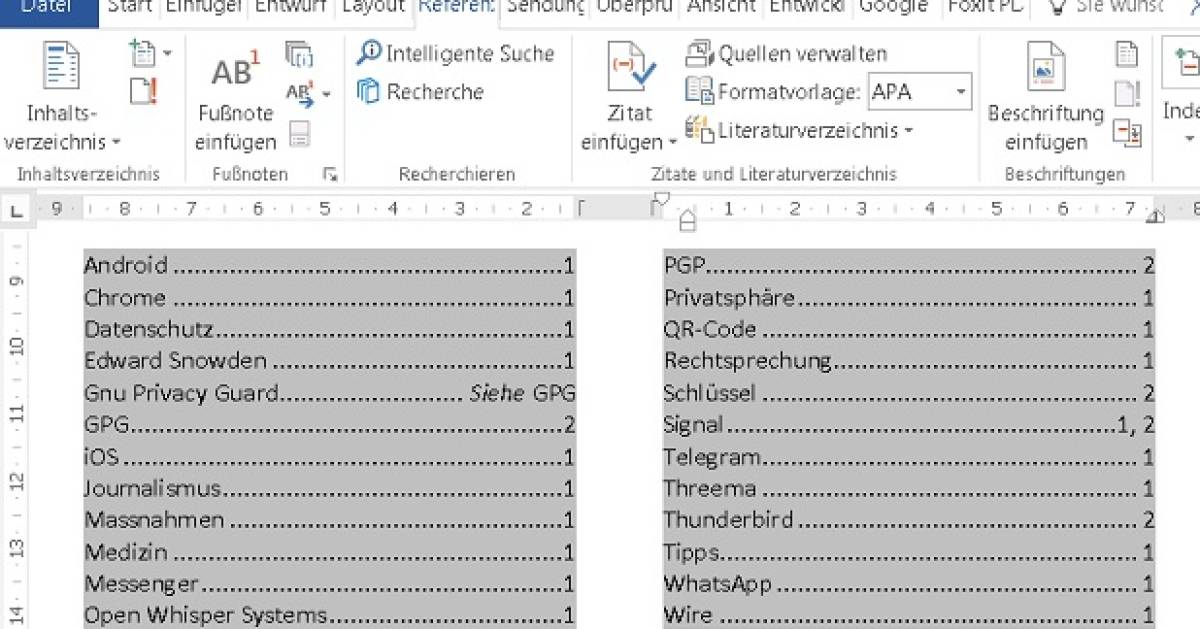Open the Fußnoten dialog launcher

(330, 174)
